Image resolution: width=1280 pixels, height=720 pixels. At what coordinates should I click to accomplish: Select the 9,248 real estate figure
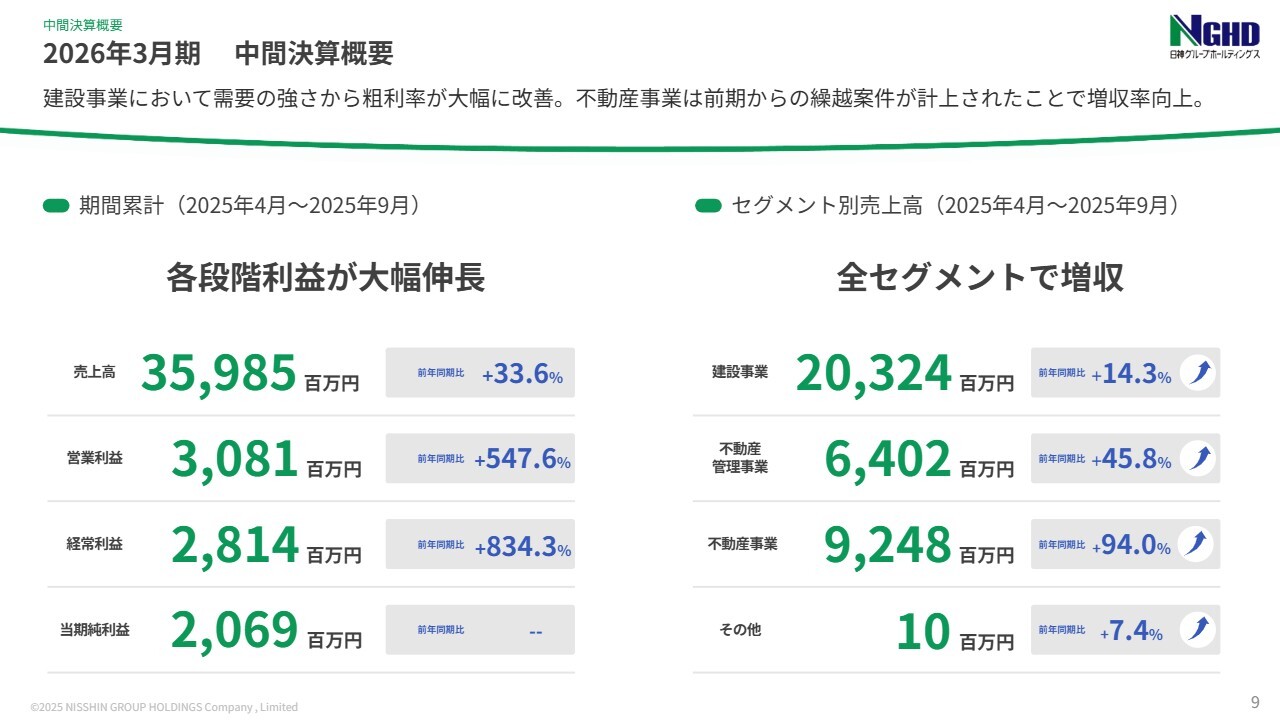[x=888, y=545]
